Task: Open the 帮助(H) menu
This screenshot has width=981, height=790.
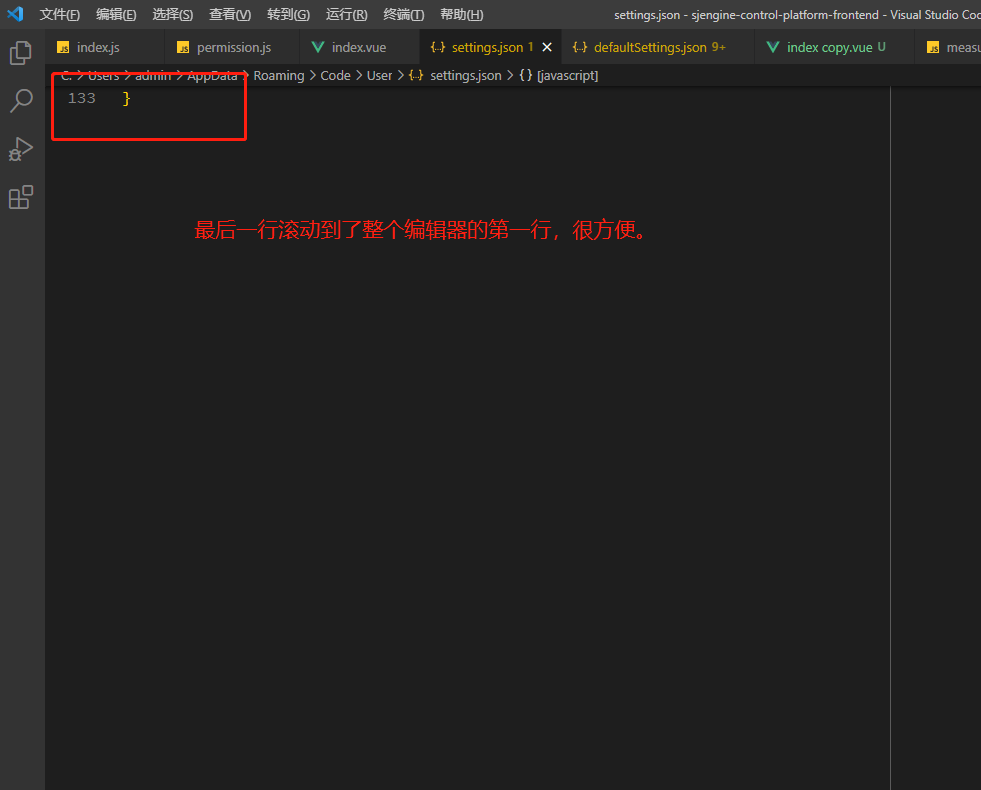Action: (x=462, y=14)
